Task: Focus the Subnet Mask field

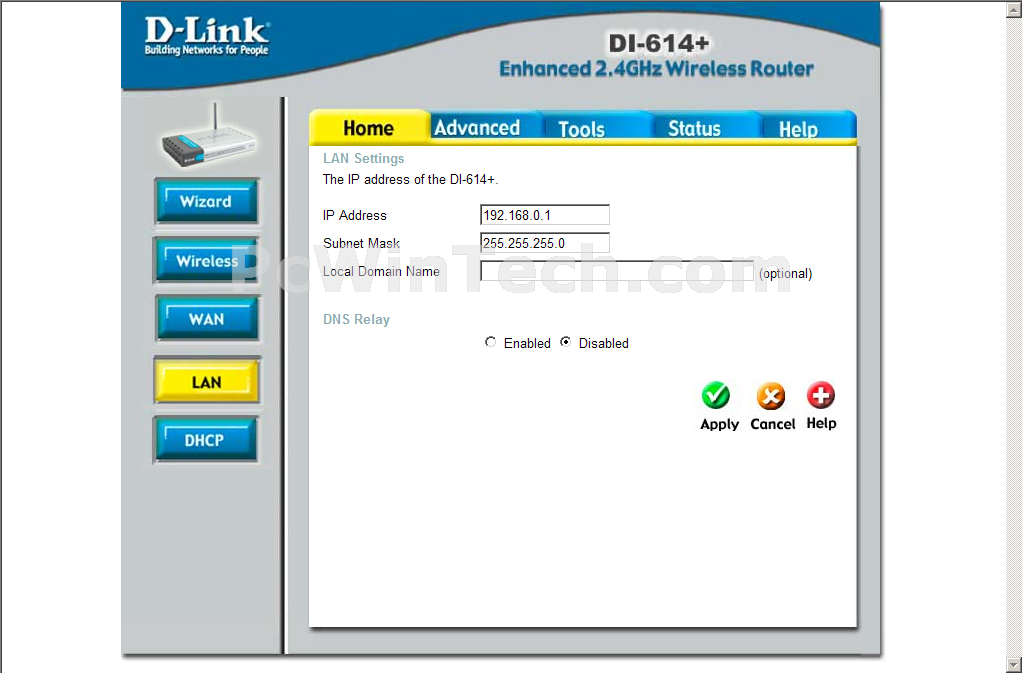Action: click(545, 243)
